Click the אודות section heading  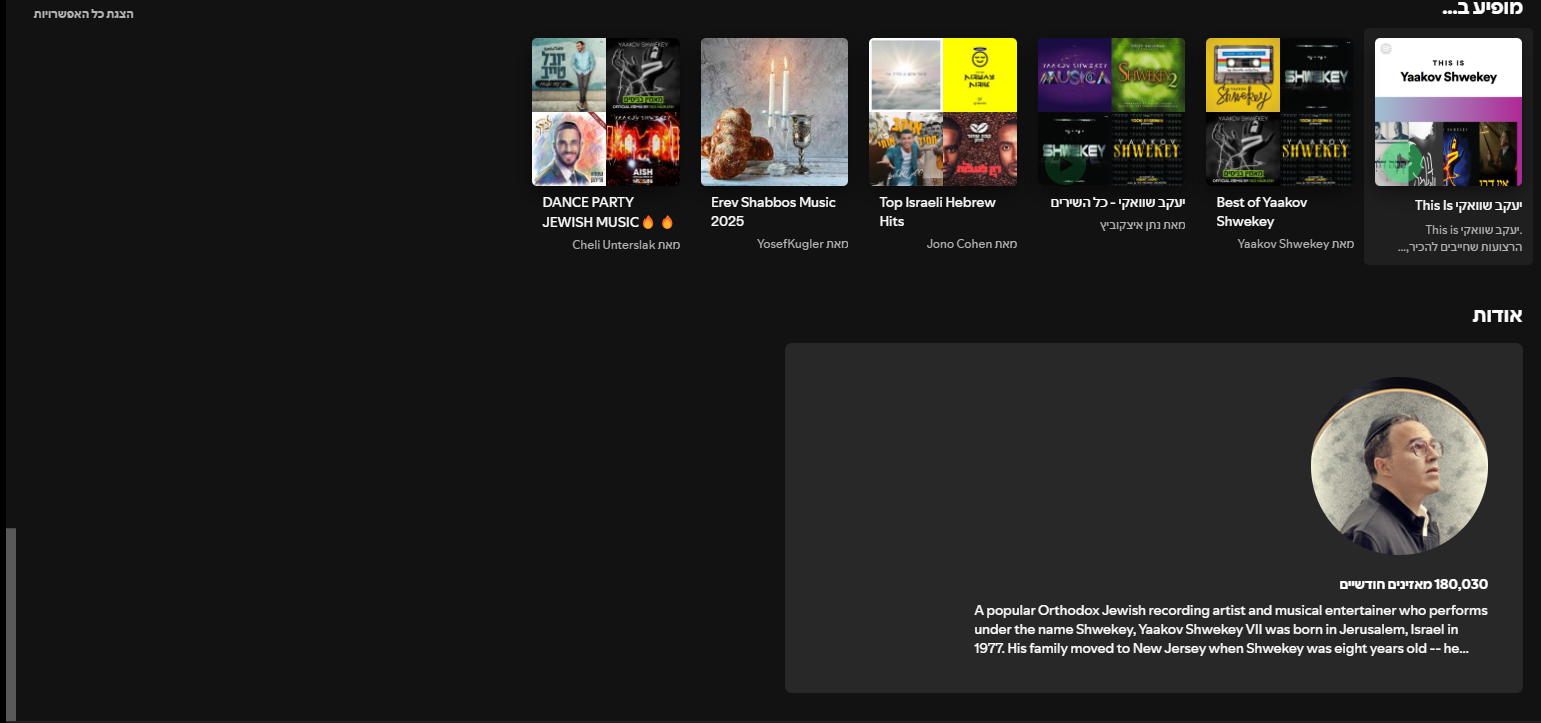click(x=1497, y=316)
